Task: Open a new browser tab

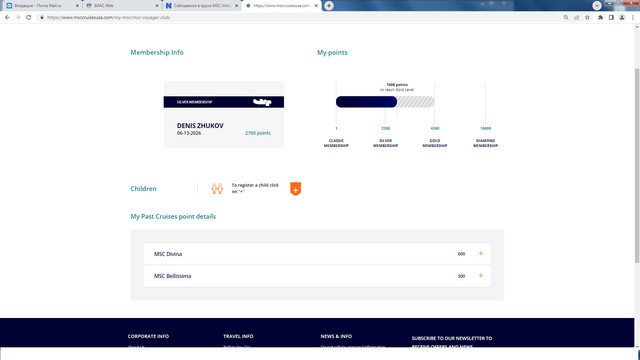Action: [x=329, y=6]
